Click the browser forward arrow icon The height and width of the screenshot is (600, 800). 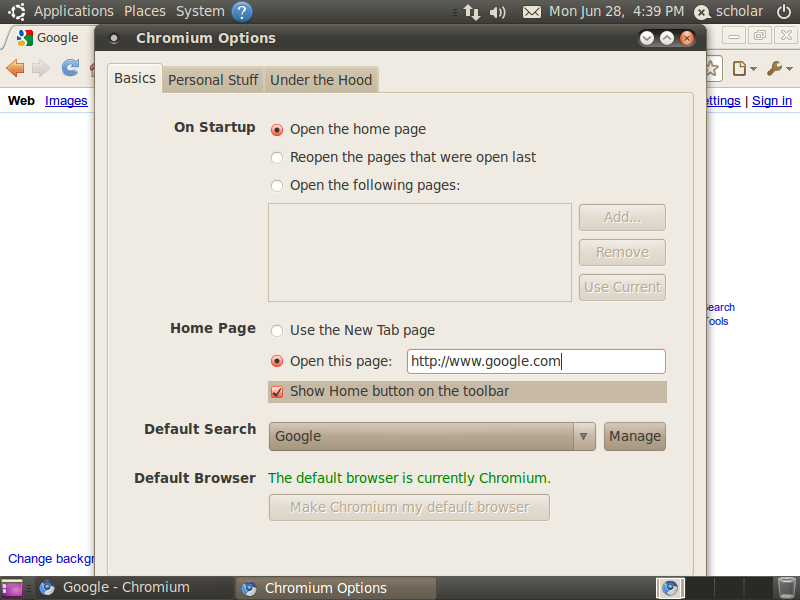[x=41, y=68]
